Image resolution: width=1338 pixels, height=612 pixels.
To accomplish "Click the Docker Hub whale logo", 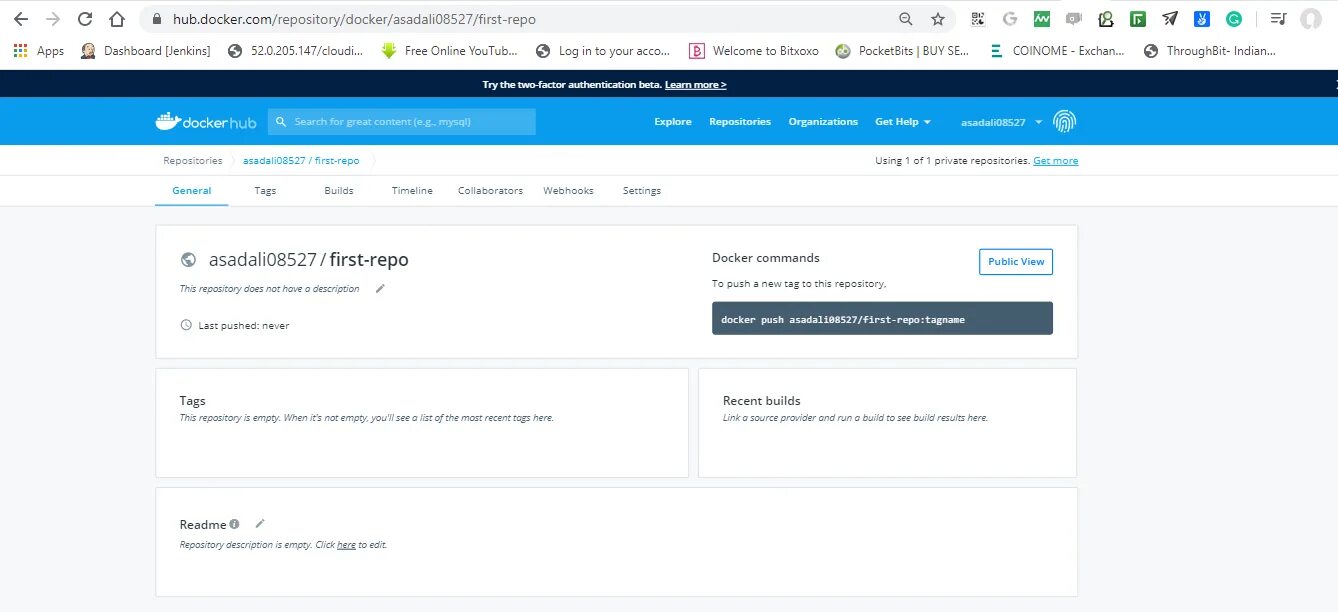I will click(x=206, y=121).
